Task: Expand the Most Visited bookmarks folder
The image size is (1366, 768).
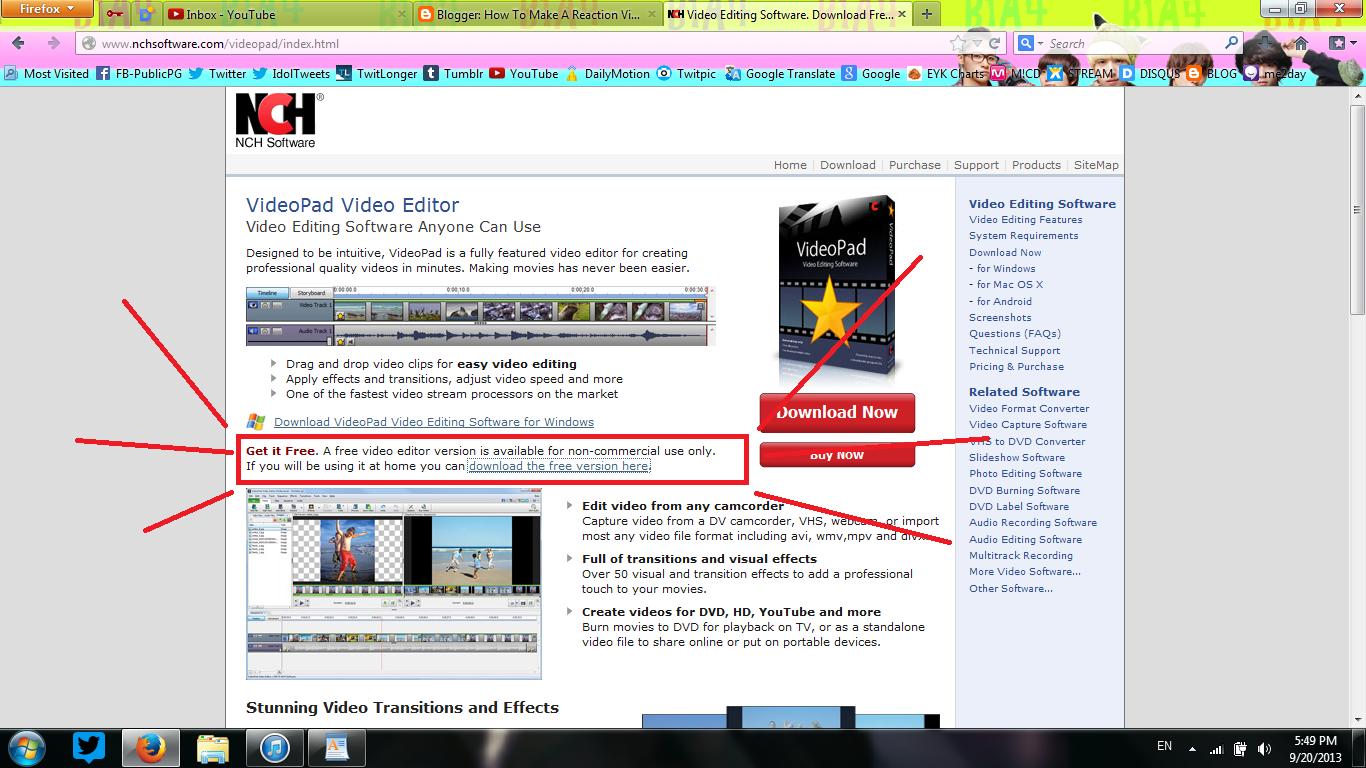Action: tap(47, 74)
